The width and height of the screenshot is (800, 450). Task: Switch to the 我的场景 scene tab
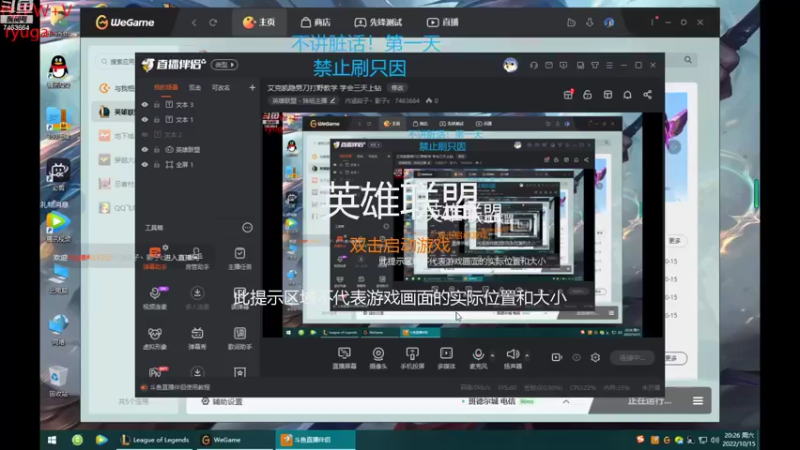[x=166, y=88]
